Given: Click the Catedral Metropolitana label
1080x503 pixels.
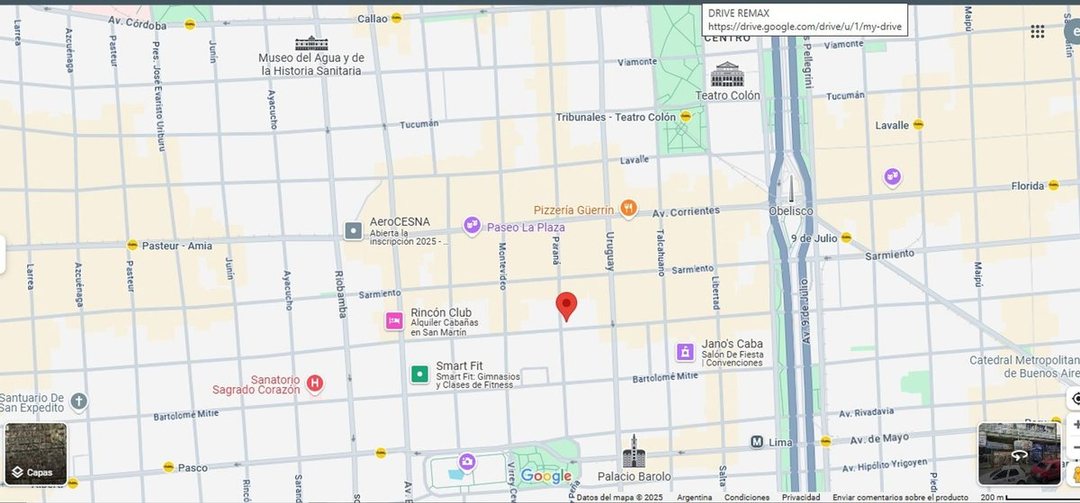Looking at the screenshot, I should (x=1024, y=367).
